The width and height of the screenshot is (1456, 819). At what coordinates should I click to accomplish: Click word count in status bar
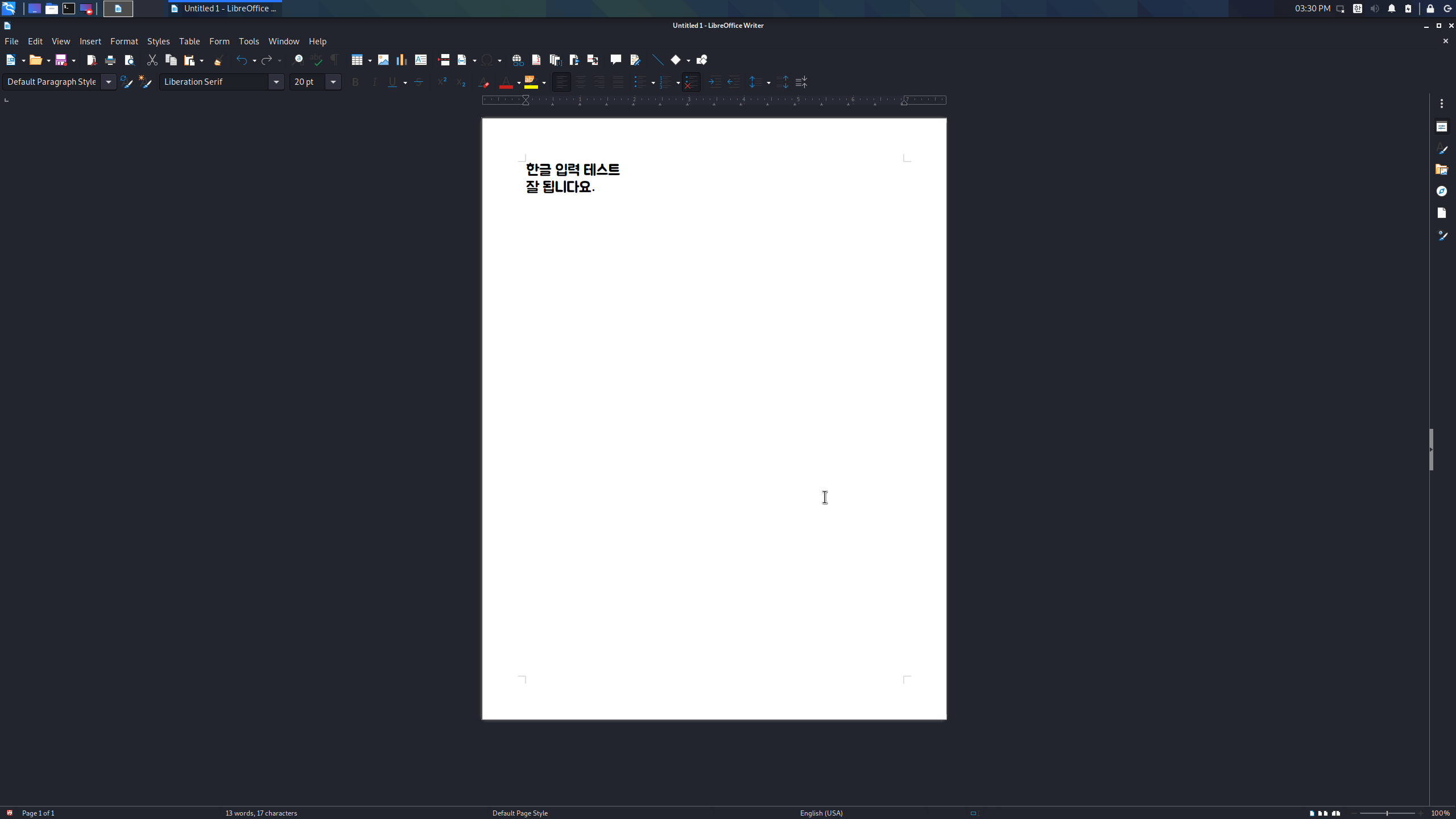[261, 813]
